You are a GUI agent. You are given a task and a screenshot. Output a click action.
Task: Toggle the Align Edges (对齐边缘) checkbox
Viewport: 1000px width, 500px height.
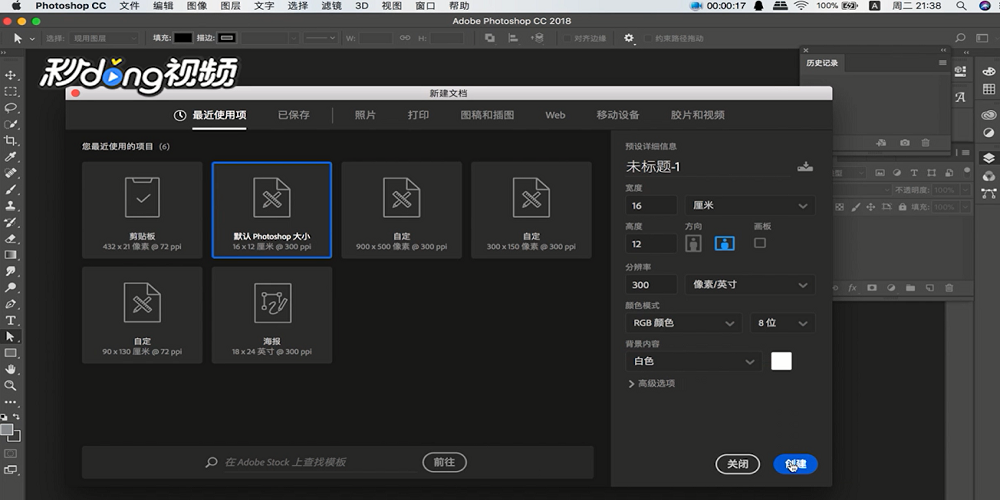566,38
